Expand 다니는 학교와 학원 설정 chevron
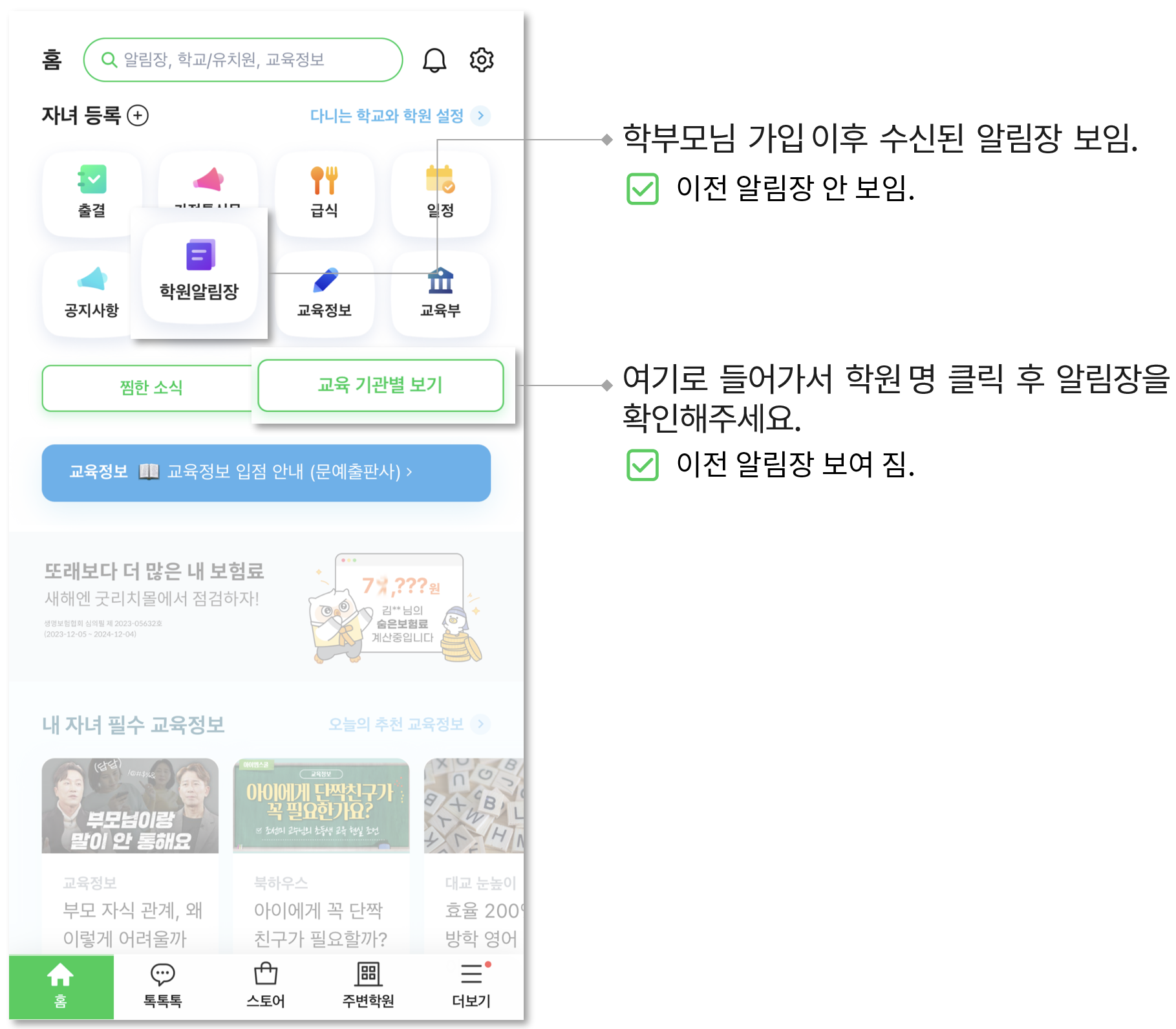This screenshot has width=1176, height=1029. point(480,116)
